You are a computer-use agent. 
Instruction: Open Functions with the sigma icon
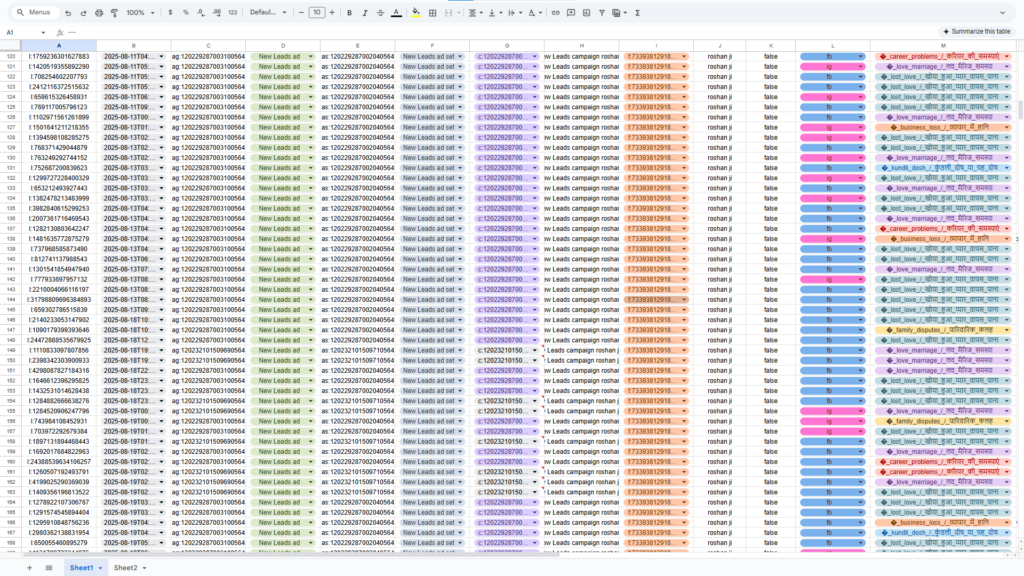638,13
